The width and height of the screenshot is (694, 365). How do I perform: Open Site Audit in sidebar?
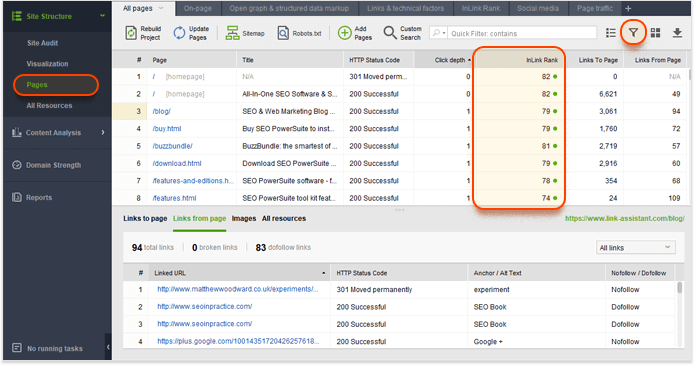42,43
